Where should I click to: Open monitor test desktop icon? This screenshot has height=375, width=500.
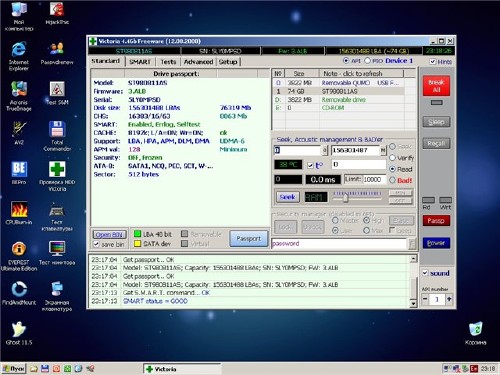tap(57, 253)
